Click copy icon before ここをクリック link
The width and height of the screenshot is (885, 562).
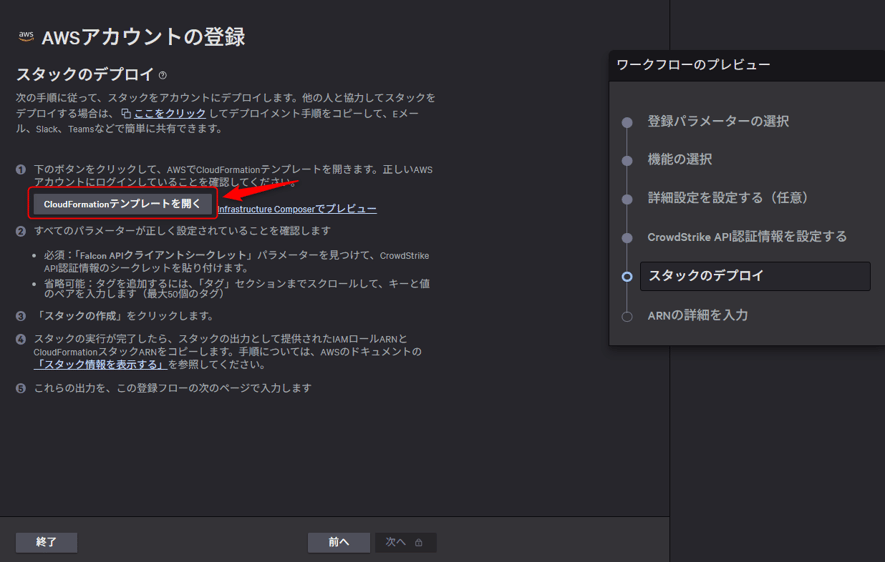click(125, 114)
